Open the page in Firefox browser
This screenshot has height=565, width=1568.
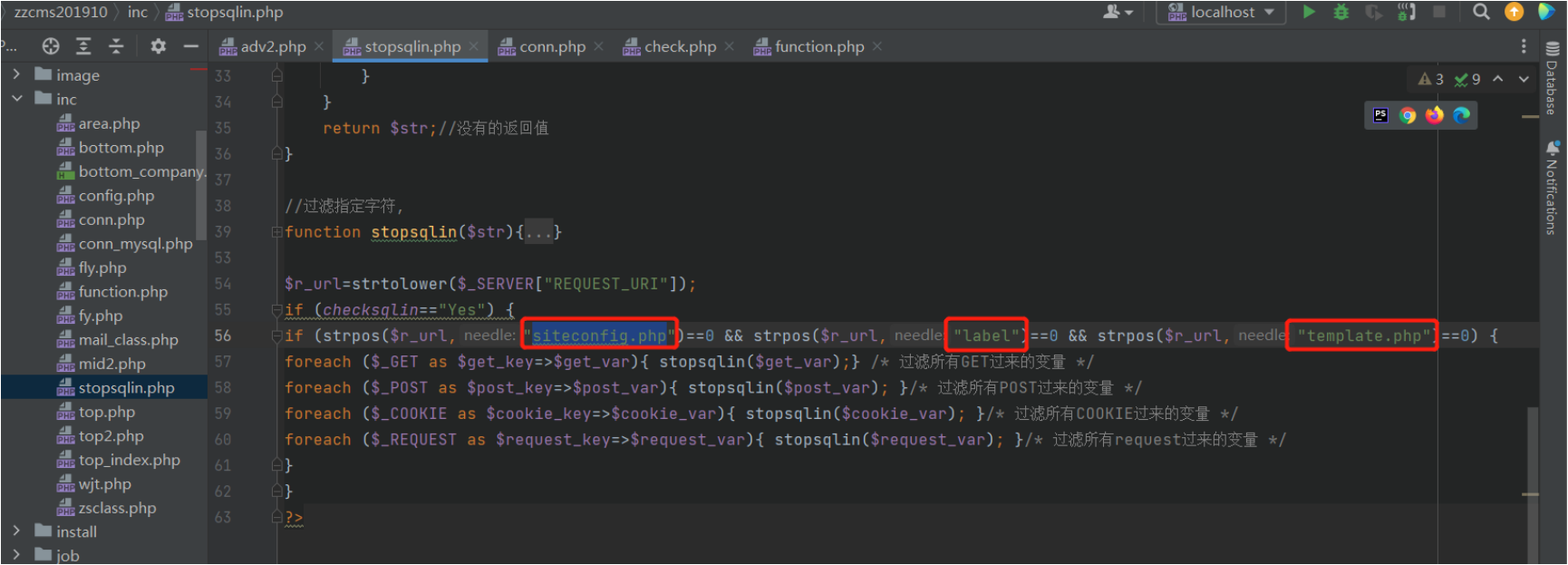pos(1434,115)
